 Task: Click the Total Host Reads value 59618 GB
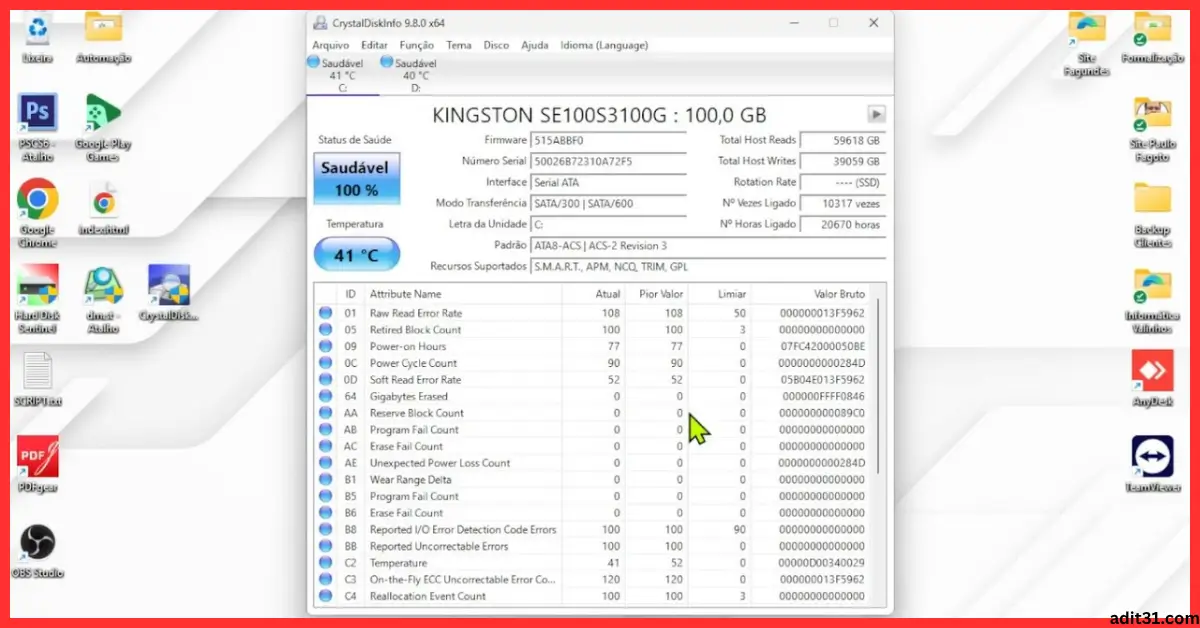(843, 141)
